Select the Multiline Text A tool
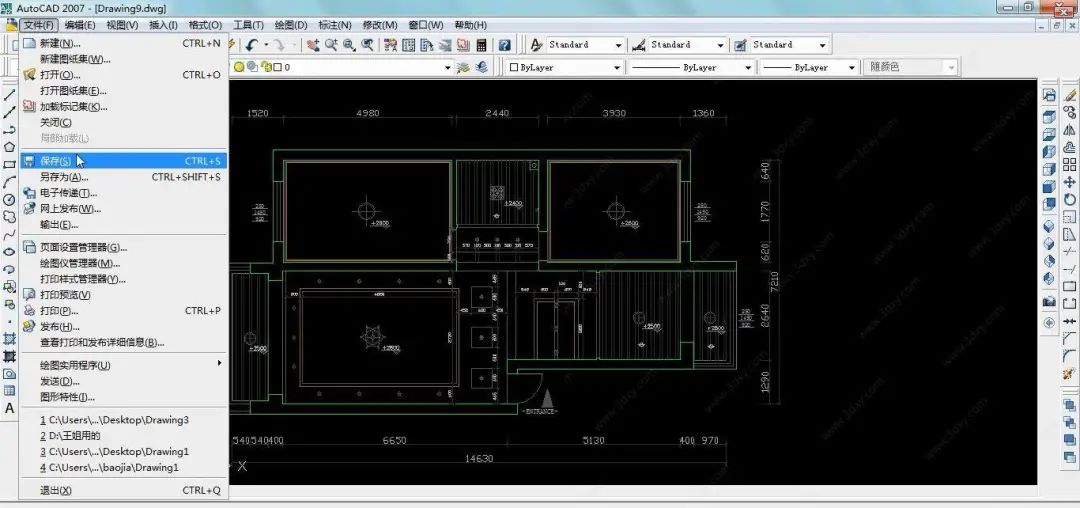Viewport: 1080px width, 508px height. pos(10,408)
